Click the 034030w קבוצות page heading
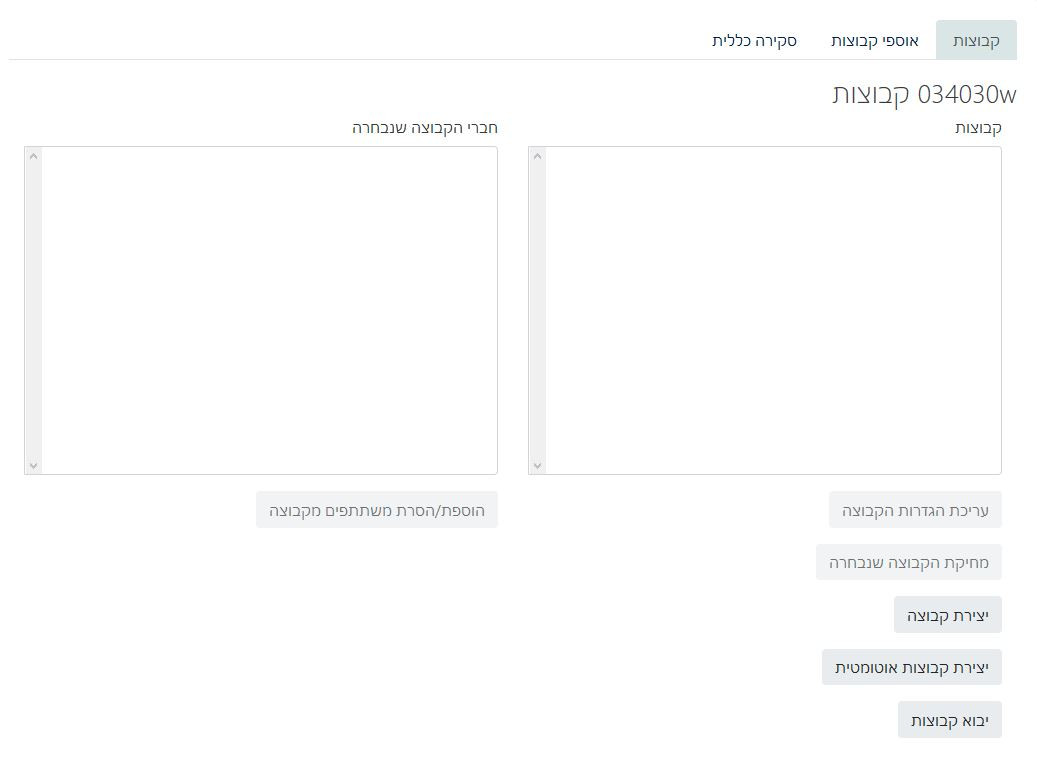 [x=923, y=95]
